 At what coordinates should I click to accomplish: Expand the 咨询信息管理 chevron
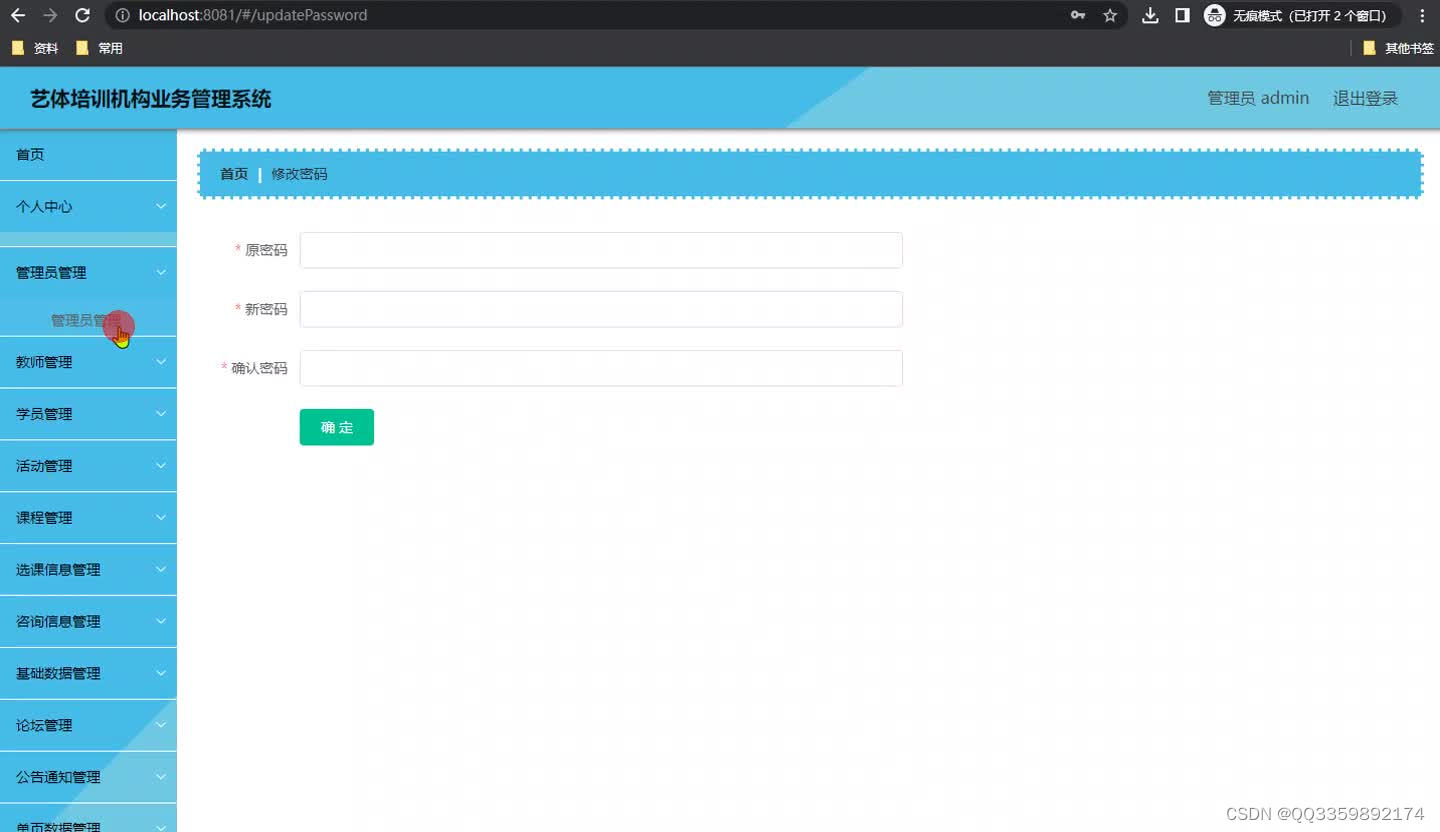pos(161,622)
